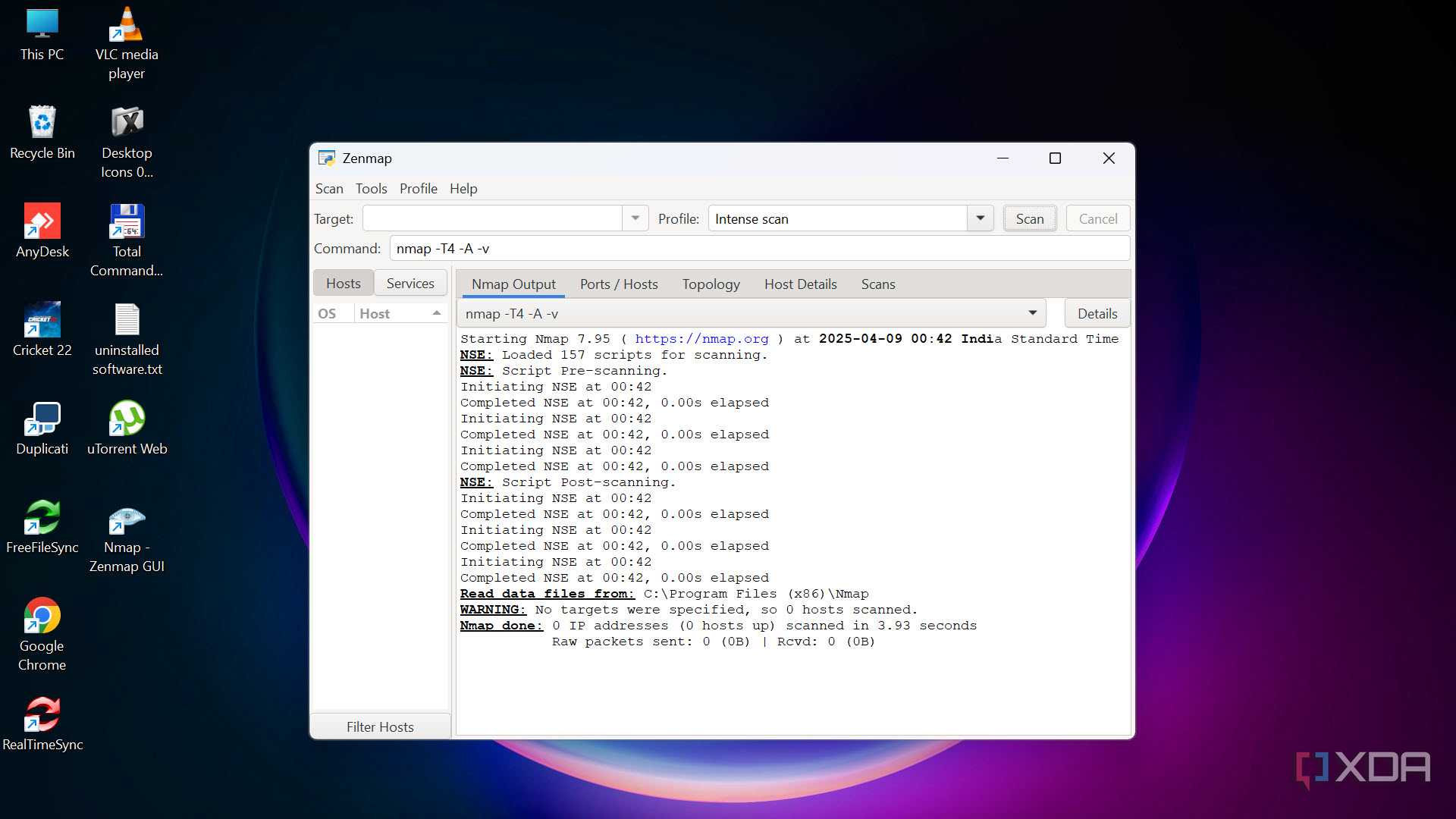Screen dimensions: 1456x819
Task: Click the Cancel button
Action: click(x=1098, y=218)
